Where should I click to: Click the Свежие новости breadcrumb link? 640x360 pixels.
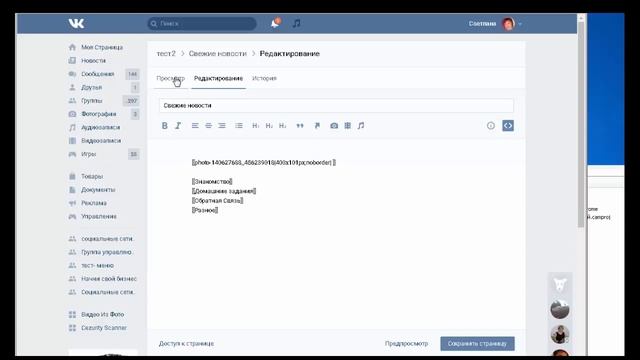pyautogui.click(x=218, y=53)
